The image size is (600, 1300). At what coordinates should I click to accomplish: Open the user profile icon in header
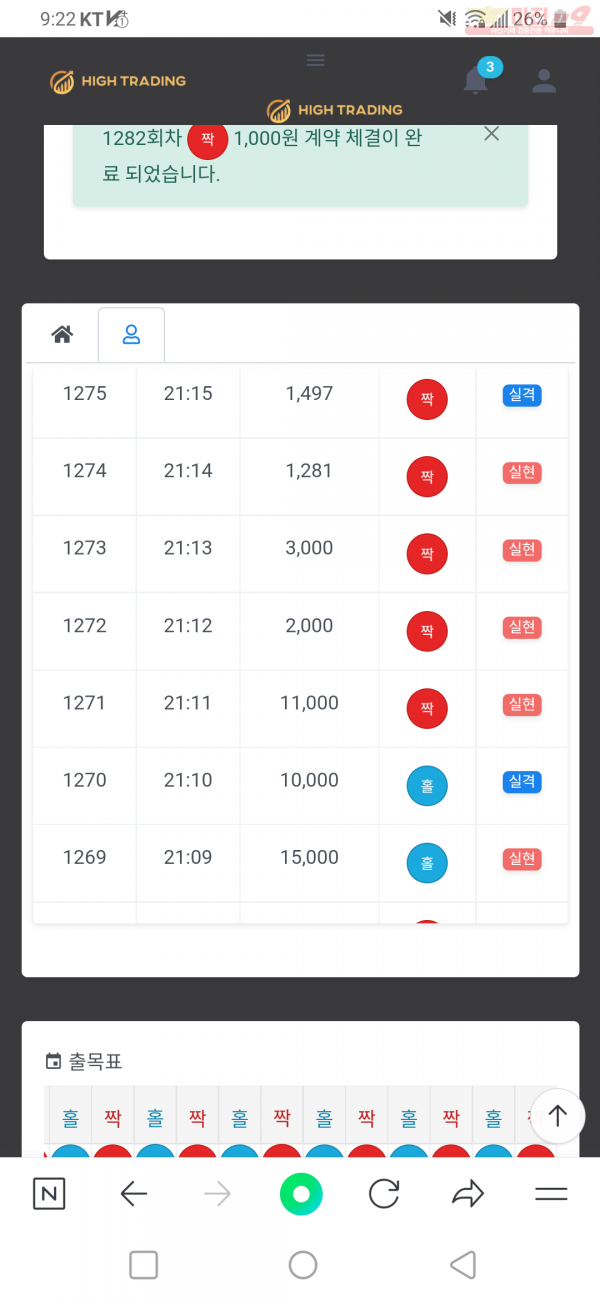pos(544,81)
